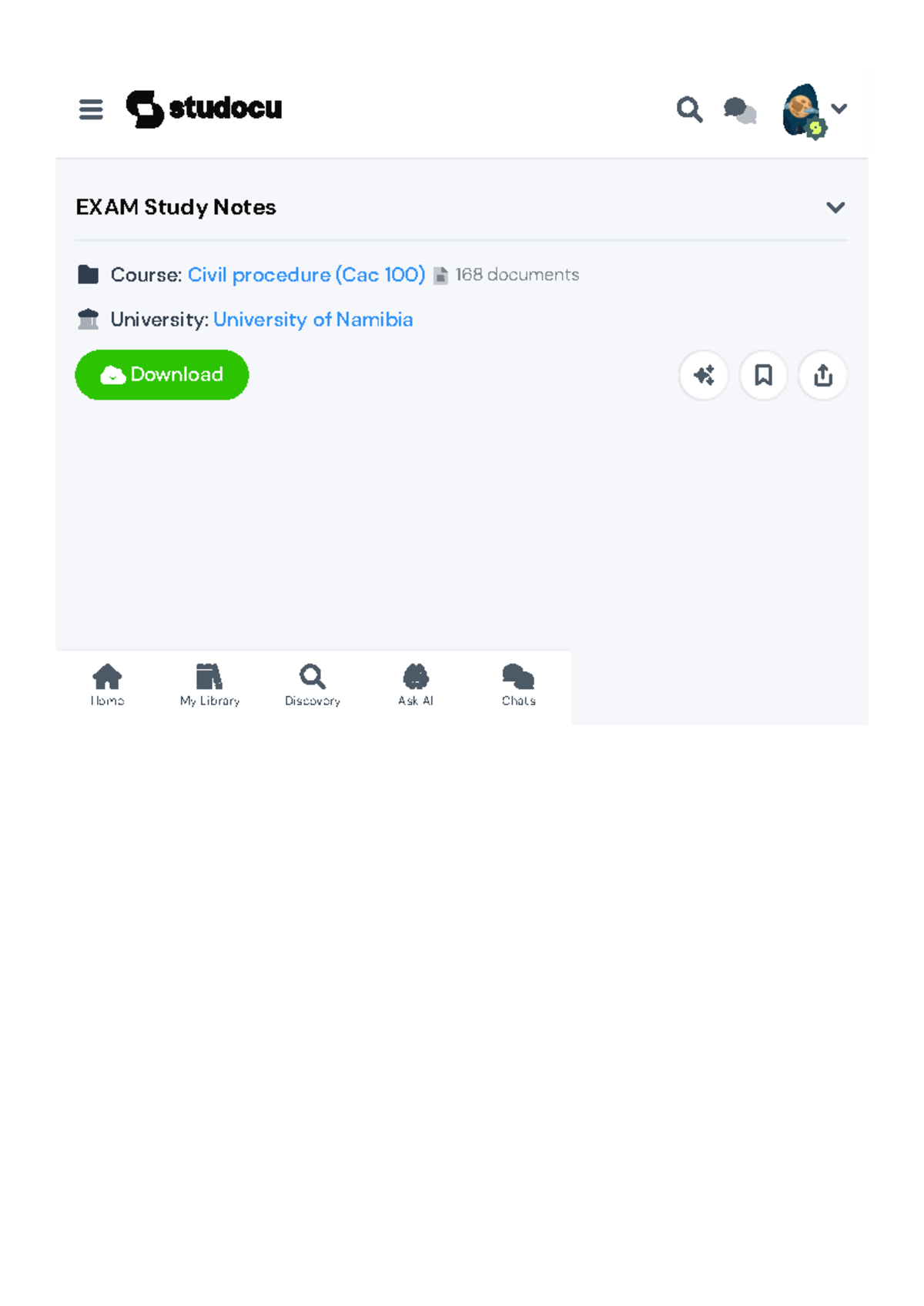Open search with the magnifier icon
The image size is (924, 1306).
[689, 109]
